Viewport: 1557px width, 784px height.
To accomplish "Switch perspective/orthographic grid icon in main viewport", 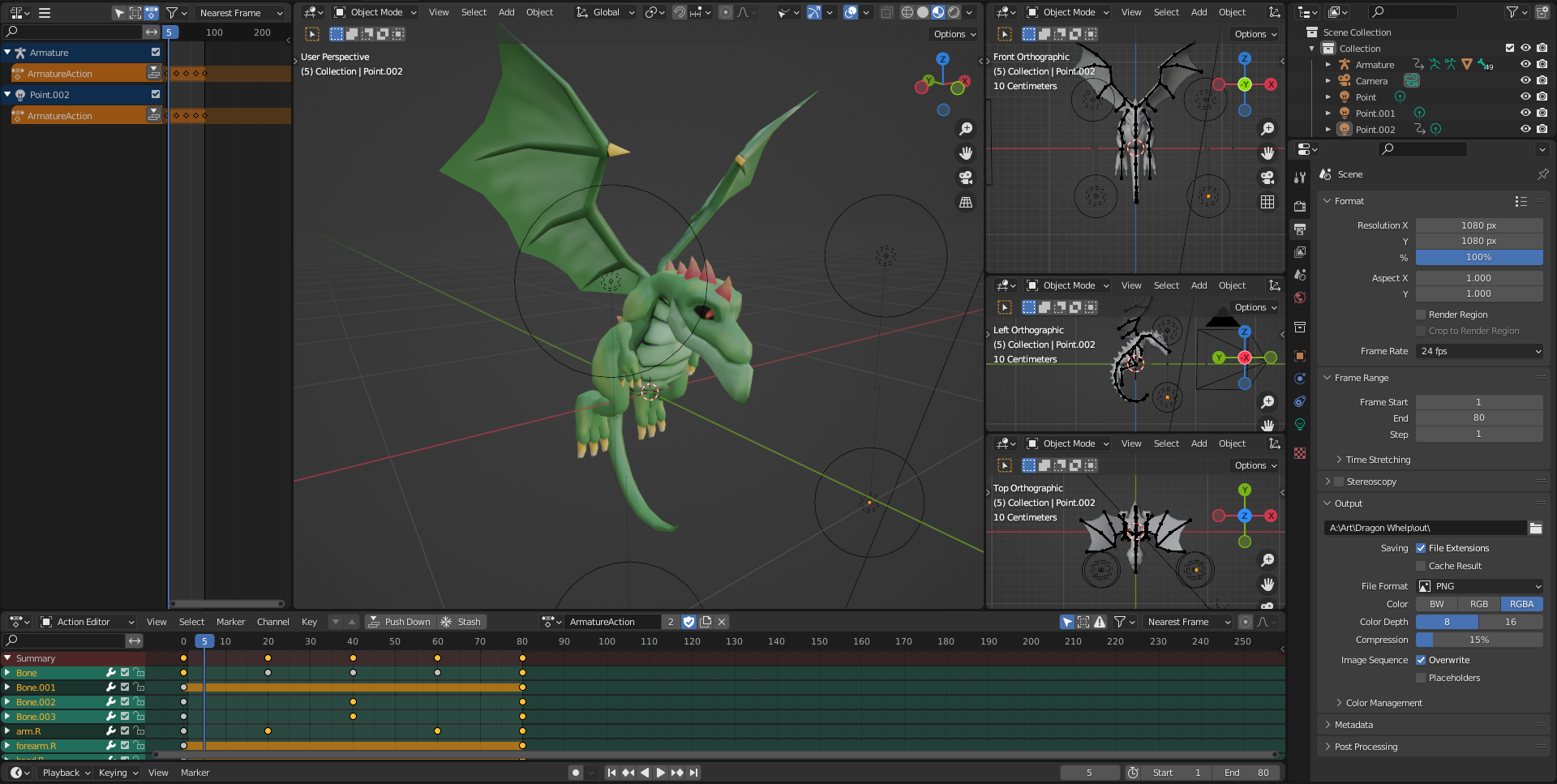I will point(966,202).
